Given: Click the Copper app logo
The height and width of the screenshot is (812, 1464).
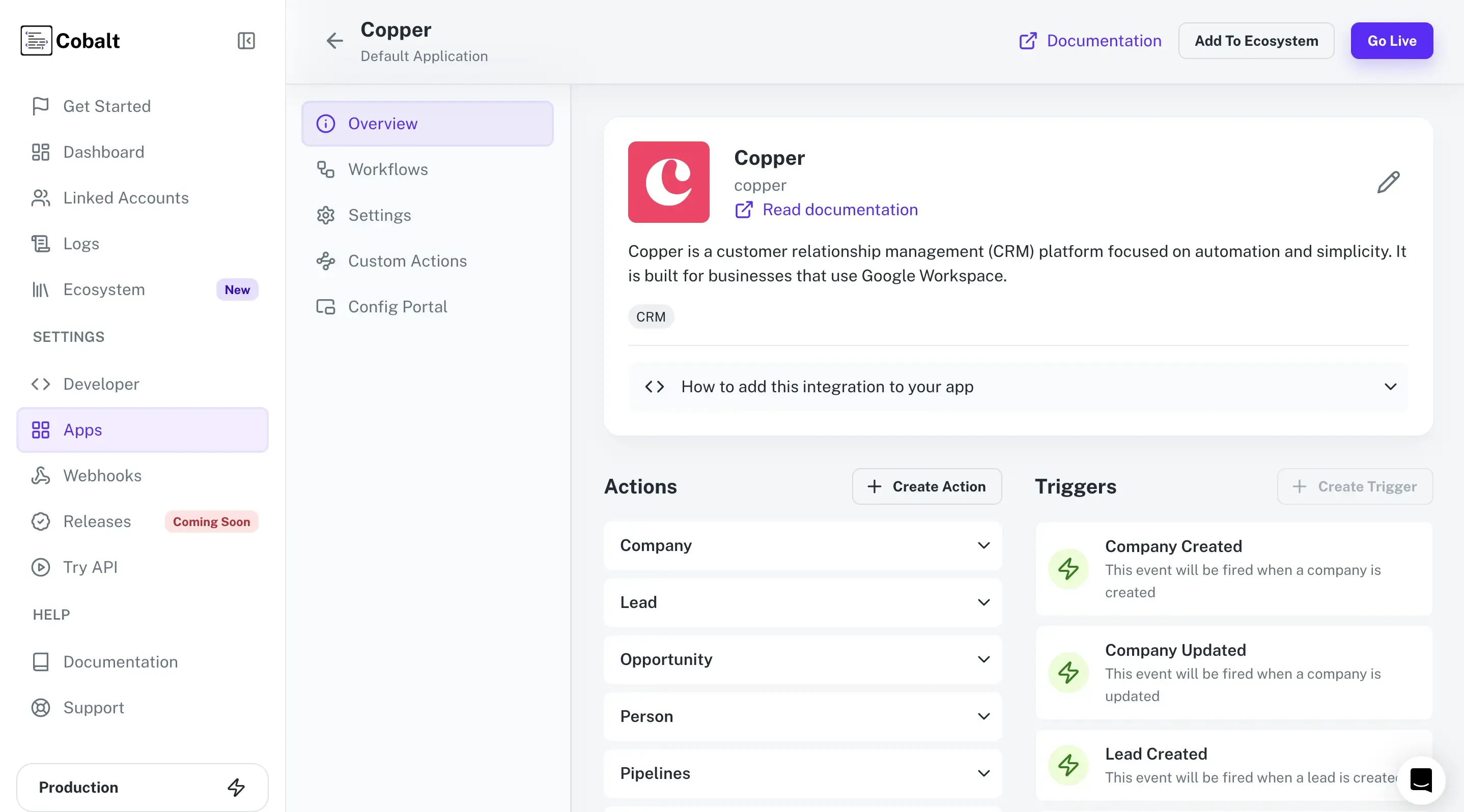Looking at the screenshot, I should (x=668, y=182).
